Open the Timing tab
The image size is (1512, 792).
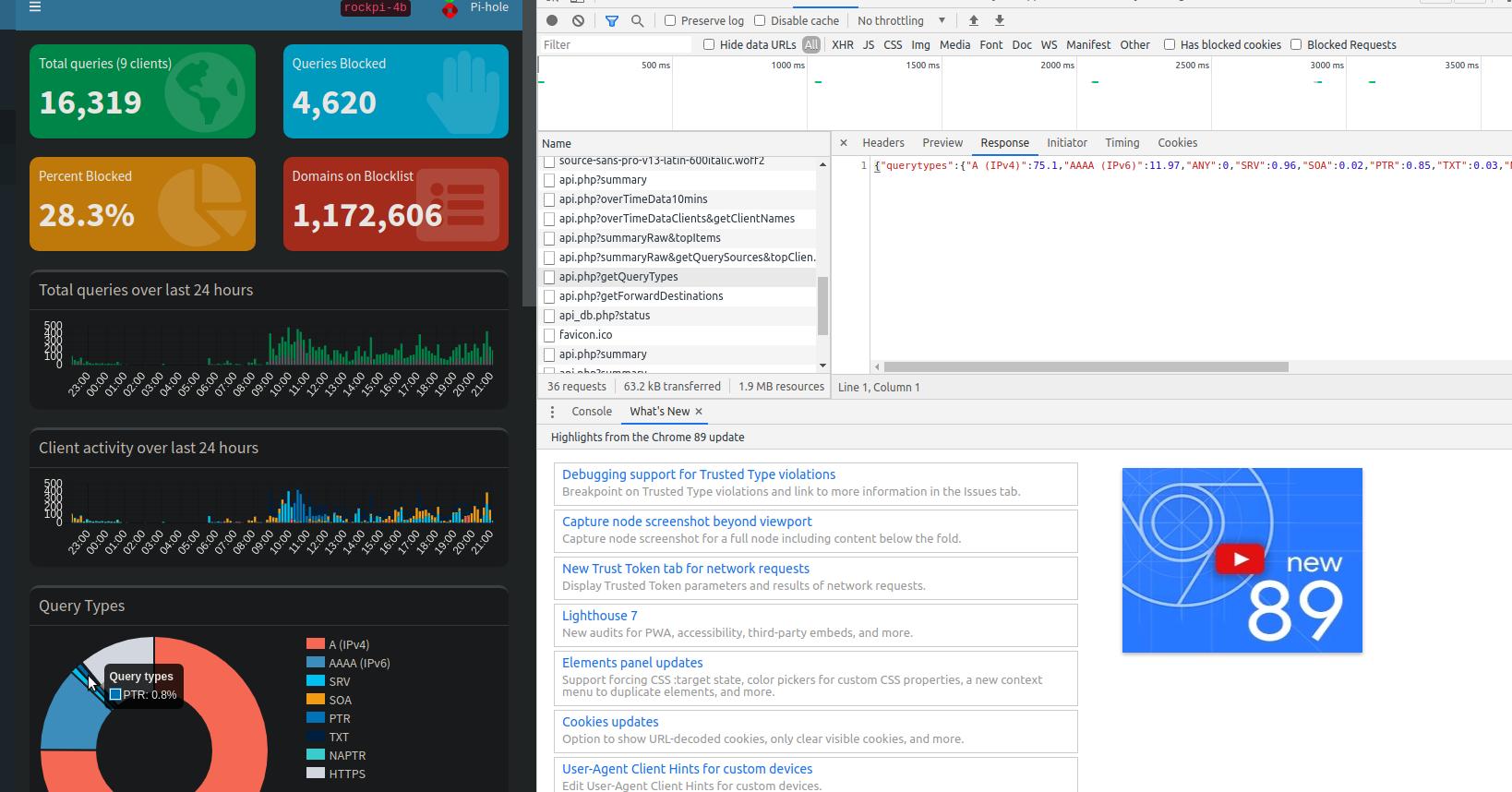tap(1122, 143)
